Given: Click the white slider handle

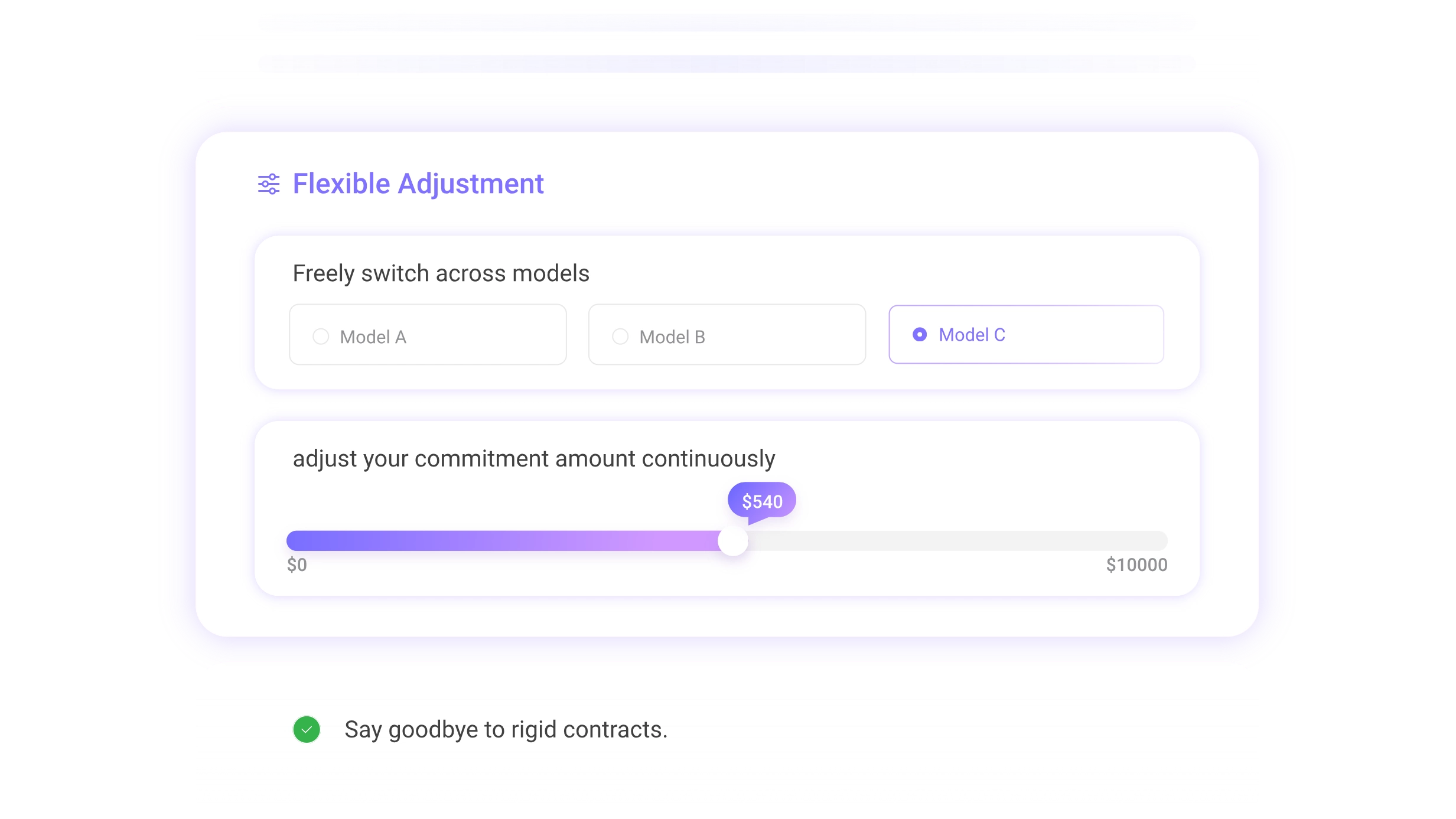Looking at the screenshot, I should [733, 541].
